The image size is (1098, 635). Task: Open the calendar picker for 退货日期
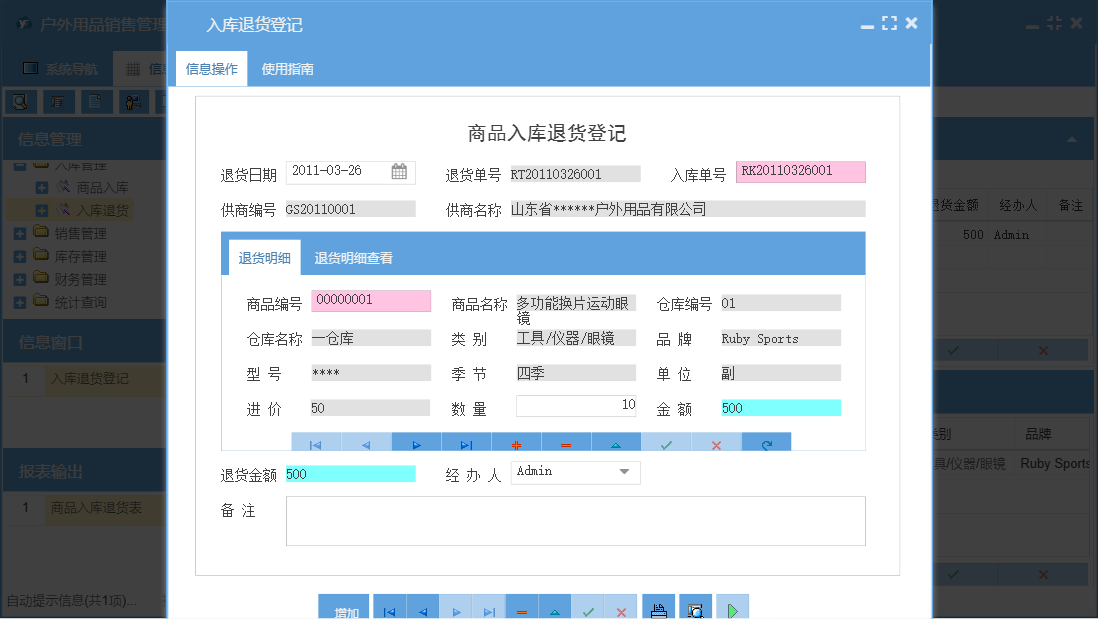(400, 171)
